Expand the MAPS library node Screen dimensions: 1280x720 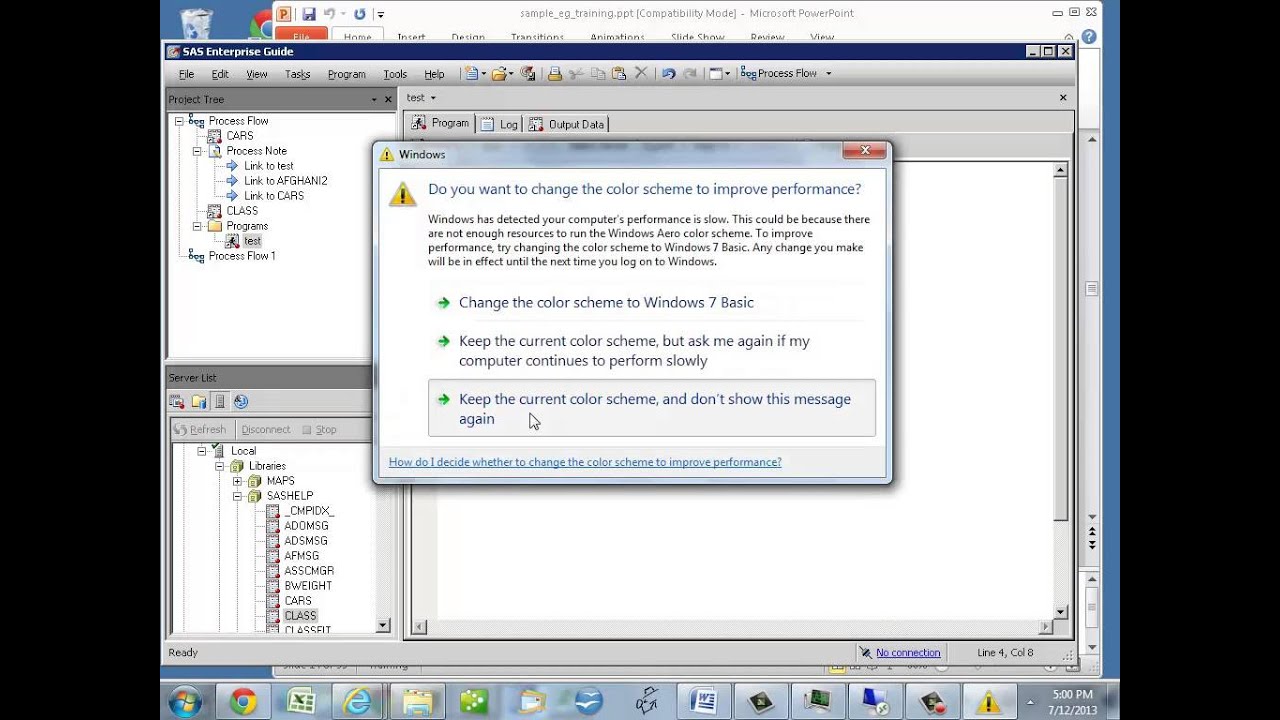[238, 481]
